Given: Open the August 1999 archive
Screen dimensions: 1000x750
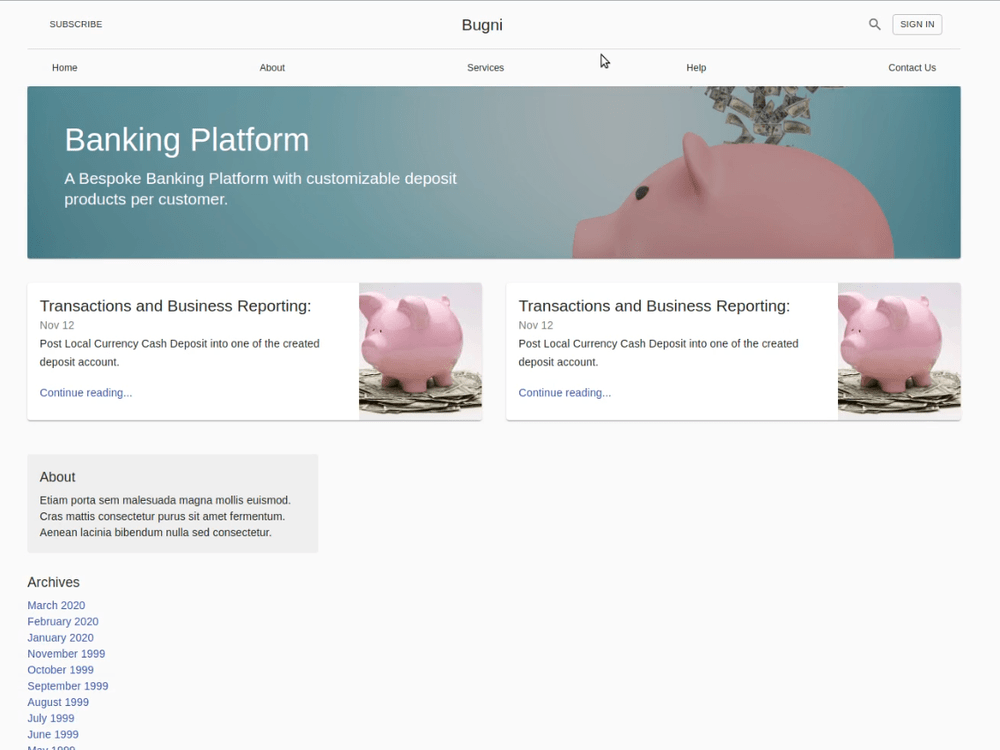Looking at the screenshot, I should [58, 702].
